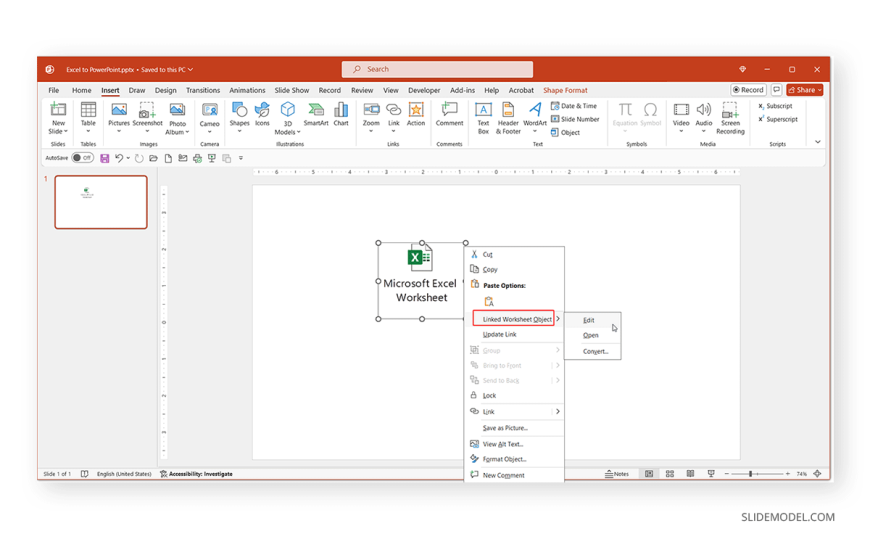Add an Action to the object

click(x=416, y=114)
